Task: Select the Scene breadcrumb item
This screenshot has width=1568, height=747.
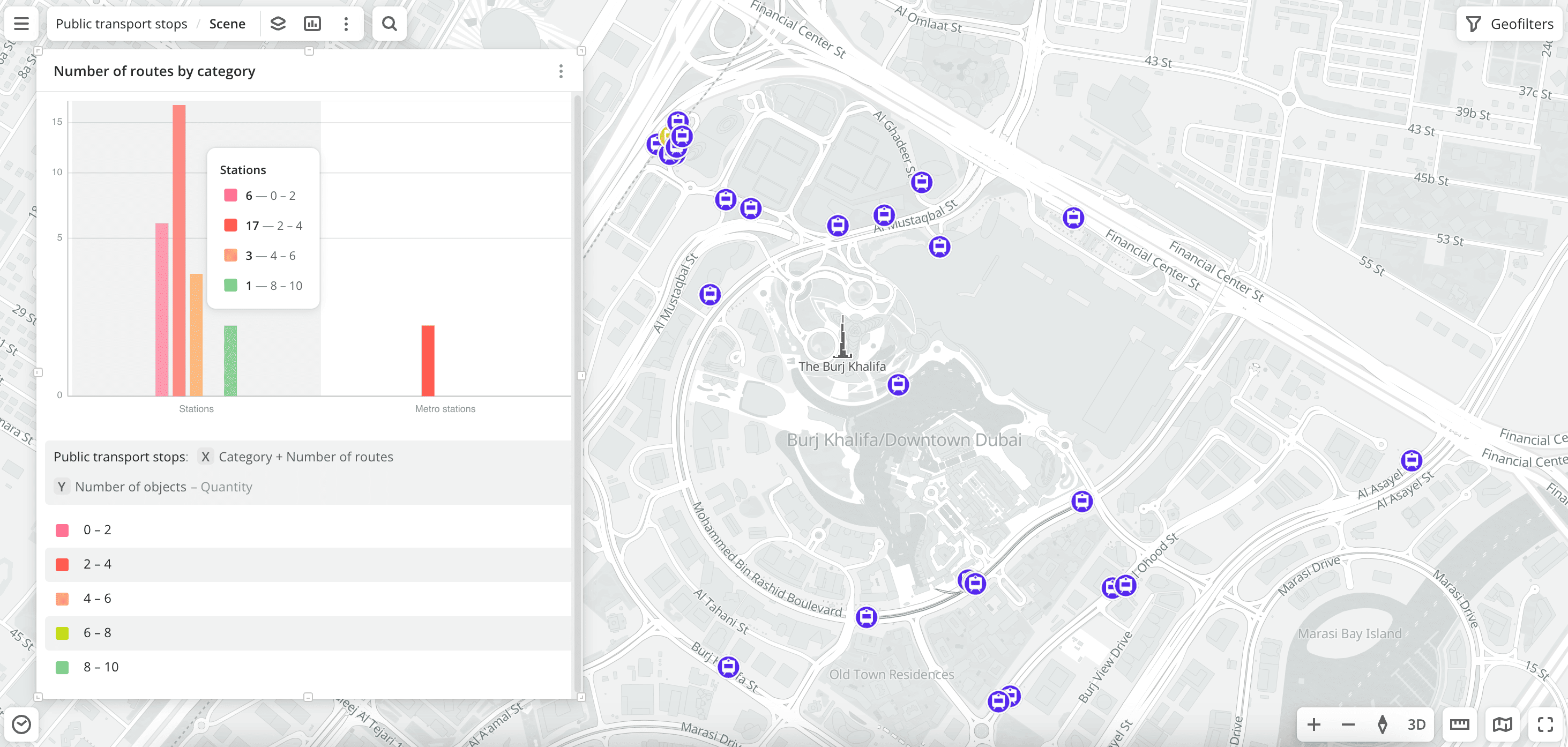Action: click(227, 24)
